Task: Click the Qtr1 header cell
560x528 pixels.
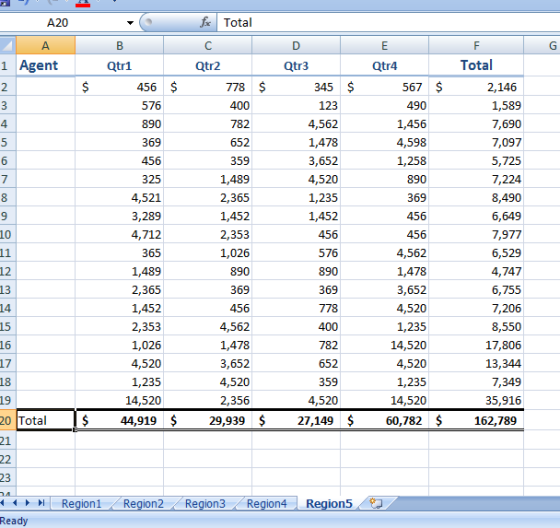Action: 119,65
